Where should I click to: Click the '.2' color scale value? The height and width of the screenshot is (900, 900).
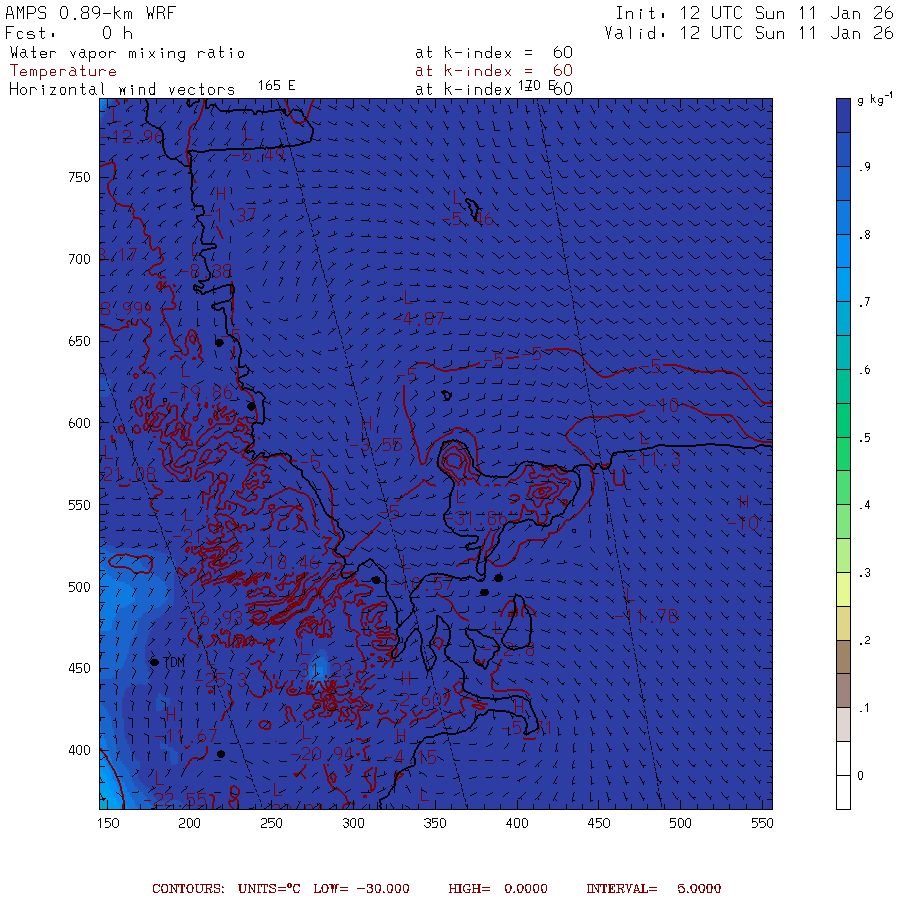click(864, 641)
